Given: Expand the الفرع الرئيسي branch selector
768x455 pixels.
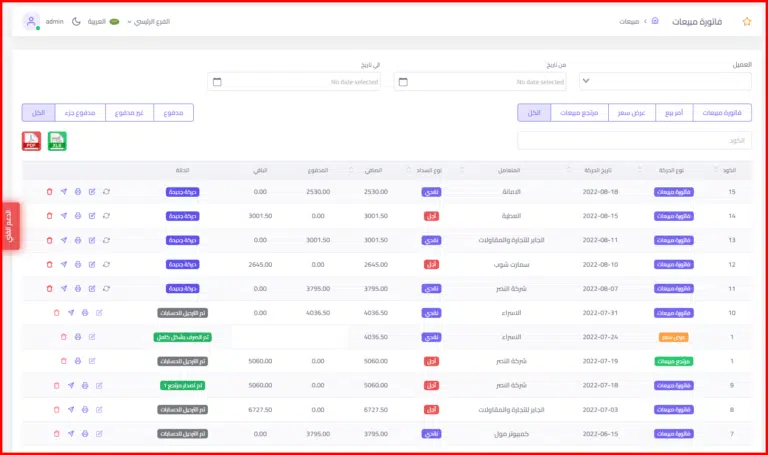Looking at the screenshot, I should [156, 21].
